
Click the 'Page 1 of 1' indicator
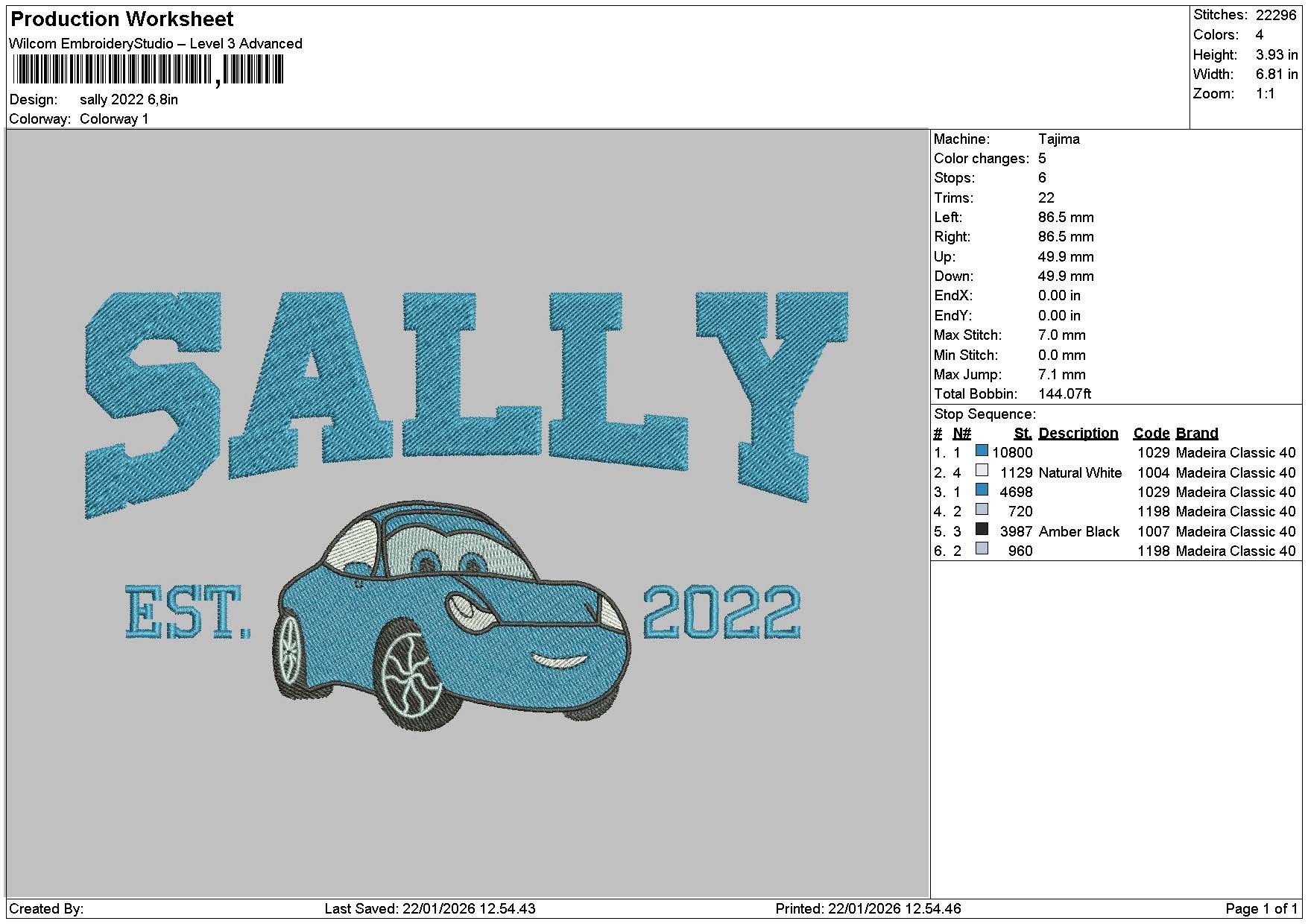point(1262,909)
